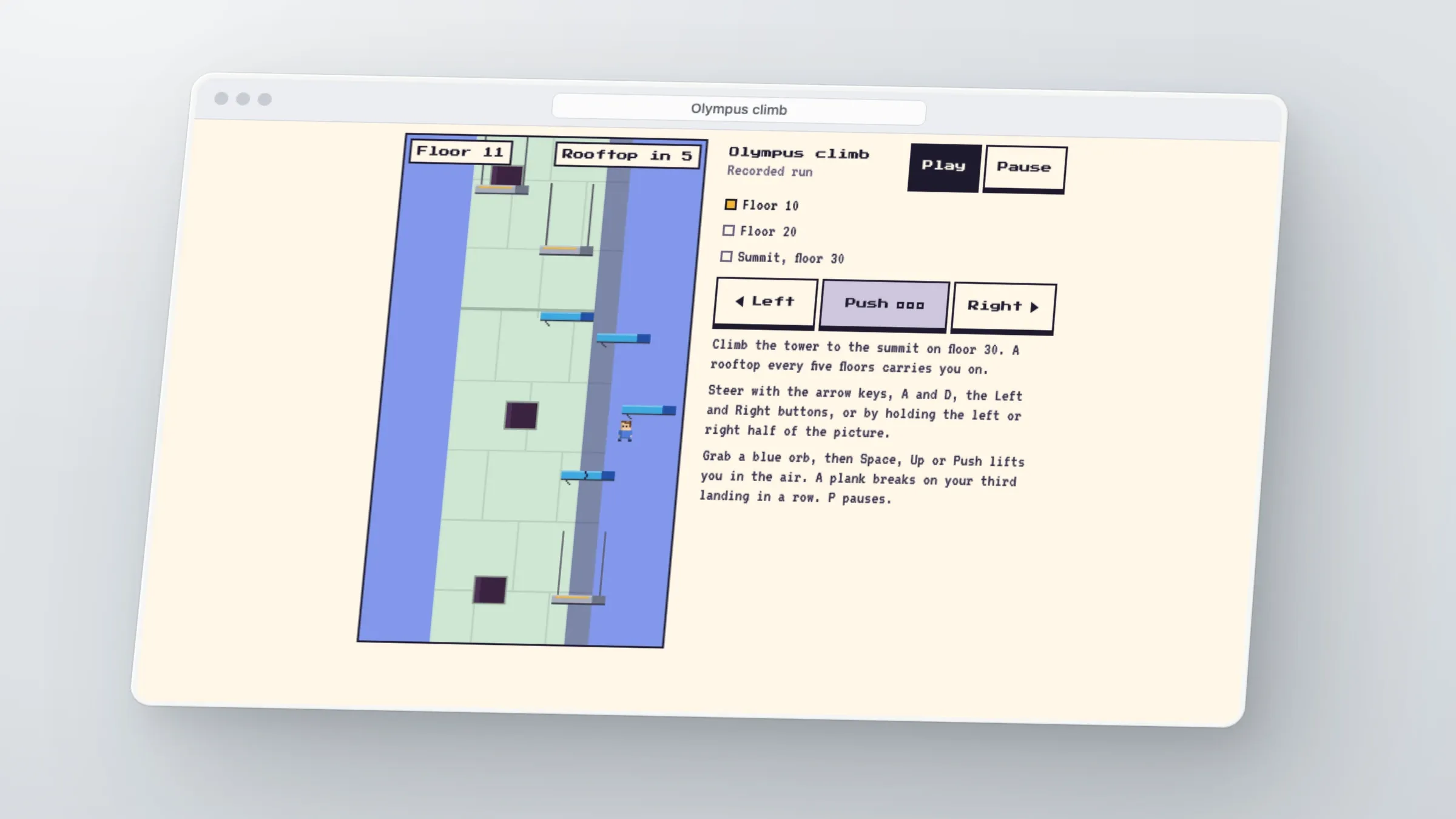Click the text 'Steer with the arrow keys'

800,393
